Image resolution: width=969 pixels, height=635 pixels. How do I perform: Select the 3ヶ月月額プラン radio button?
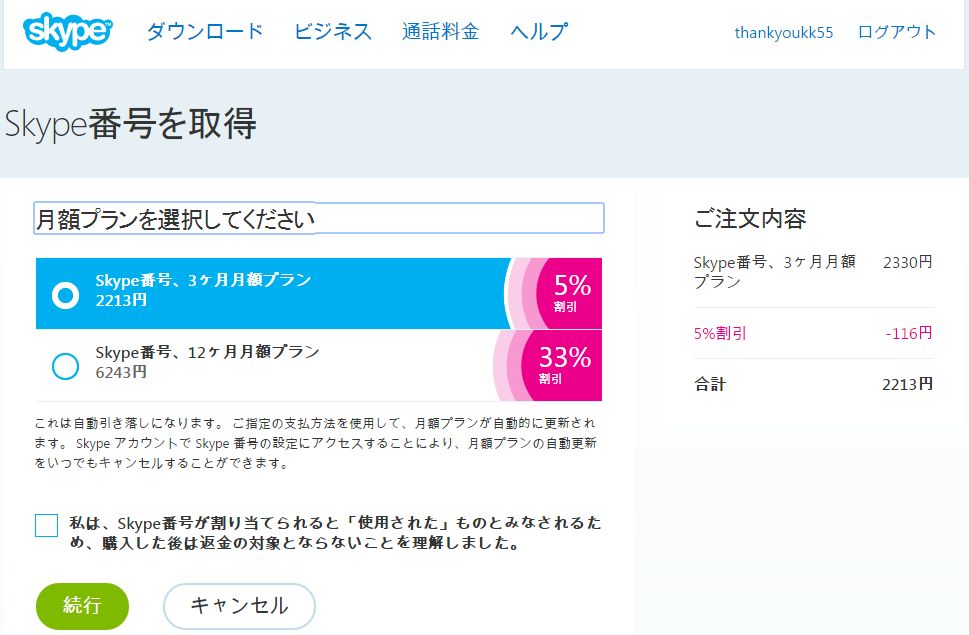coord(66,295)
